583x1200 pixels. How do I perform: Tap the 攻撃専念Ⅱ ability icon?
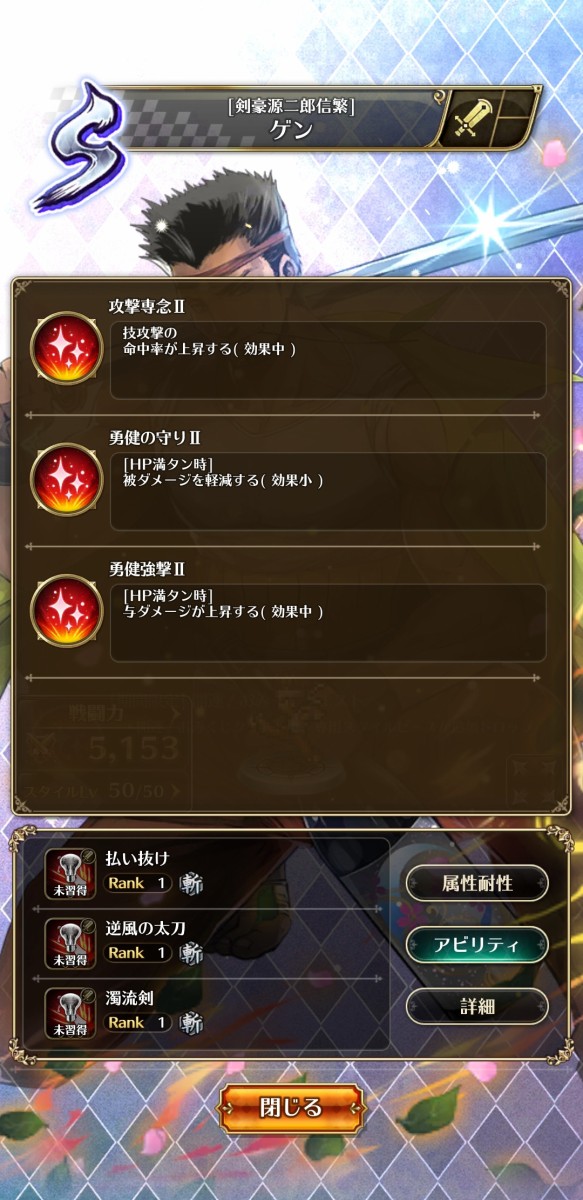coord(67,348)
